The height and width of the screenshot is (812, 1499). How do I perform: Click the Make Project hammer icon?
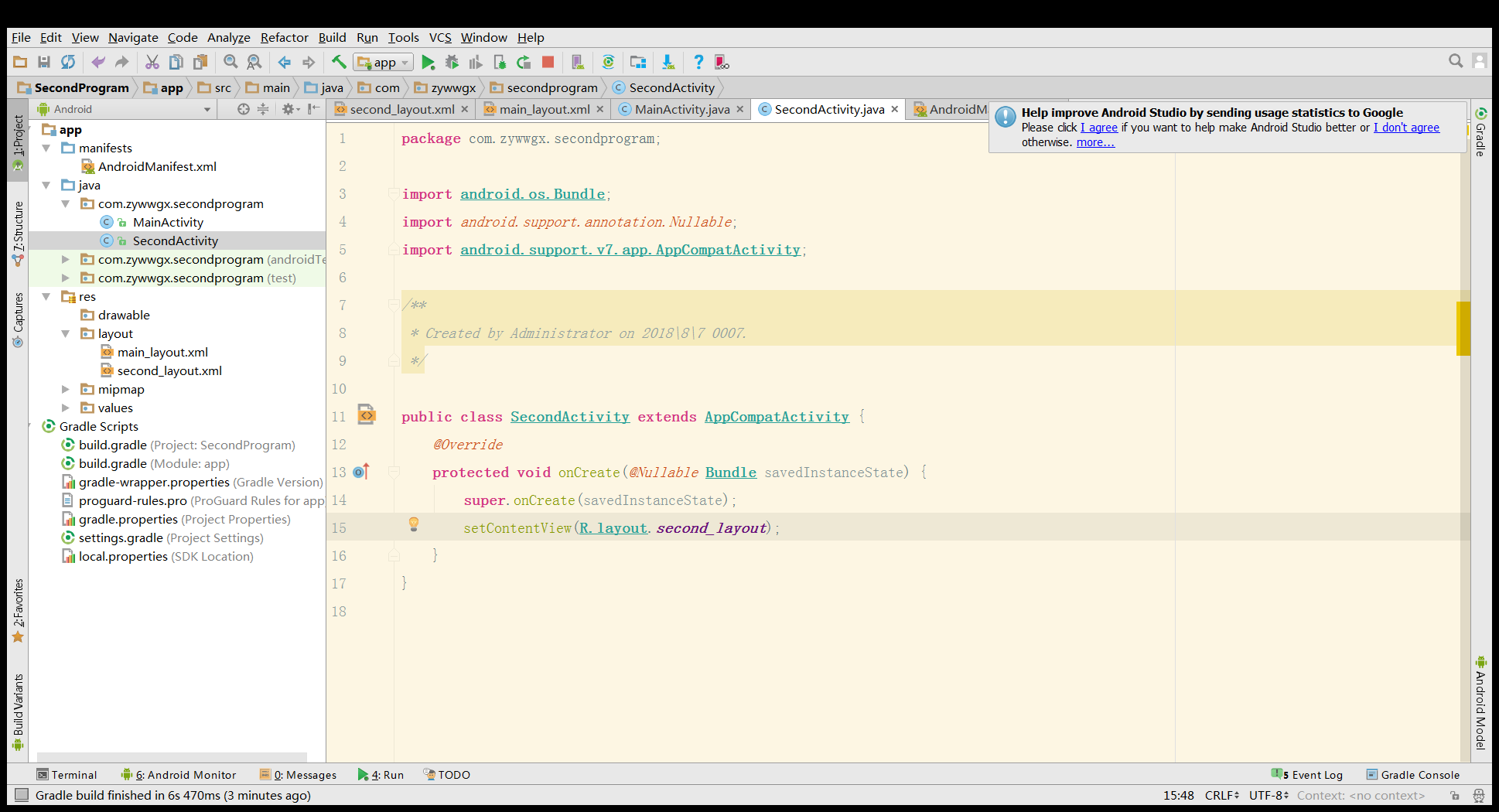pos(339,63)
